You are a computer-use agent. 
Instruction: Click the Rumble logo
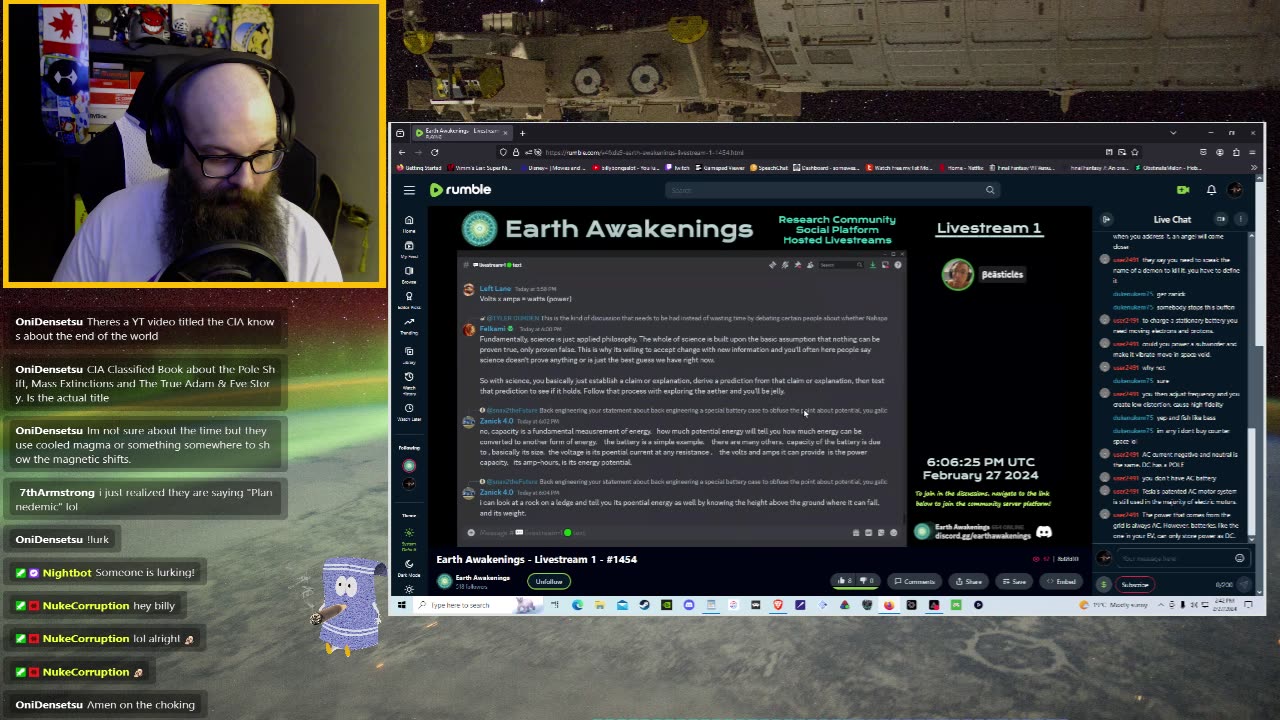(x=460, y=189)
